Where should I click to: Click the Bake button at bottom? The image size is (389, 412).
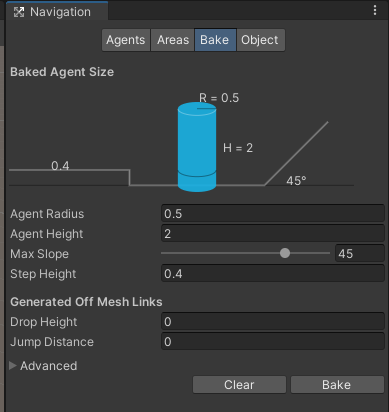(337, 385)
